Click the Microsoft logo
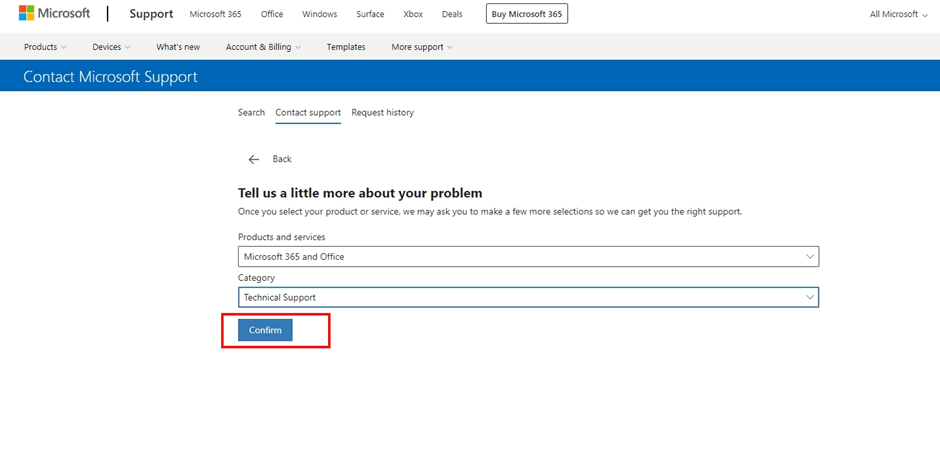940x454 pixels. [x=55, y=13]
